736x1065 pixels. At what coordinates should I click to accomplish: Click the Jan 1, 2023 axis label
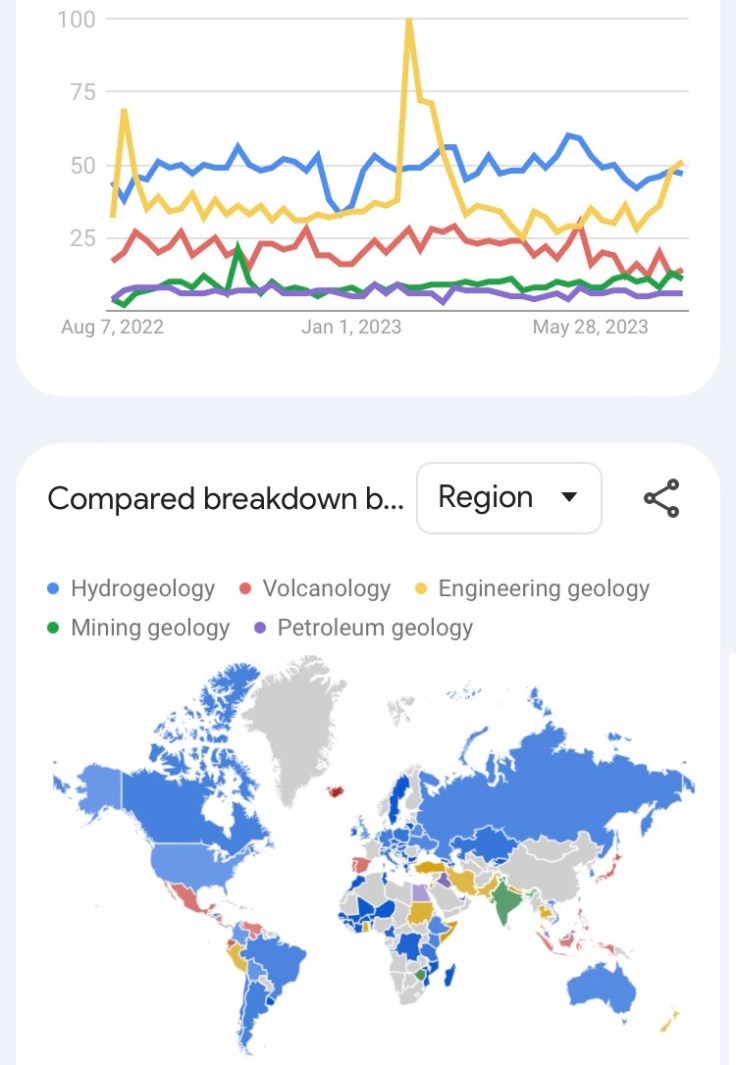point(351,327)
